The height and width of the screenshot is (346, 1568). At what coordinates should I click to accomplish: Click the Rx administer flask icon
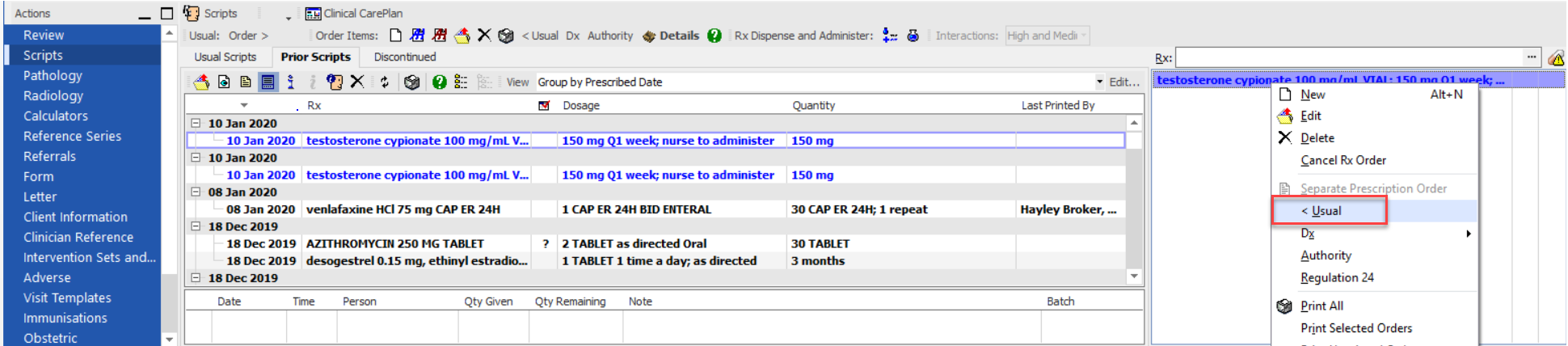click(913, 36)
